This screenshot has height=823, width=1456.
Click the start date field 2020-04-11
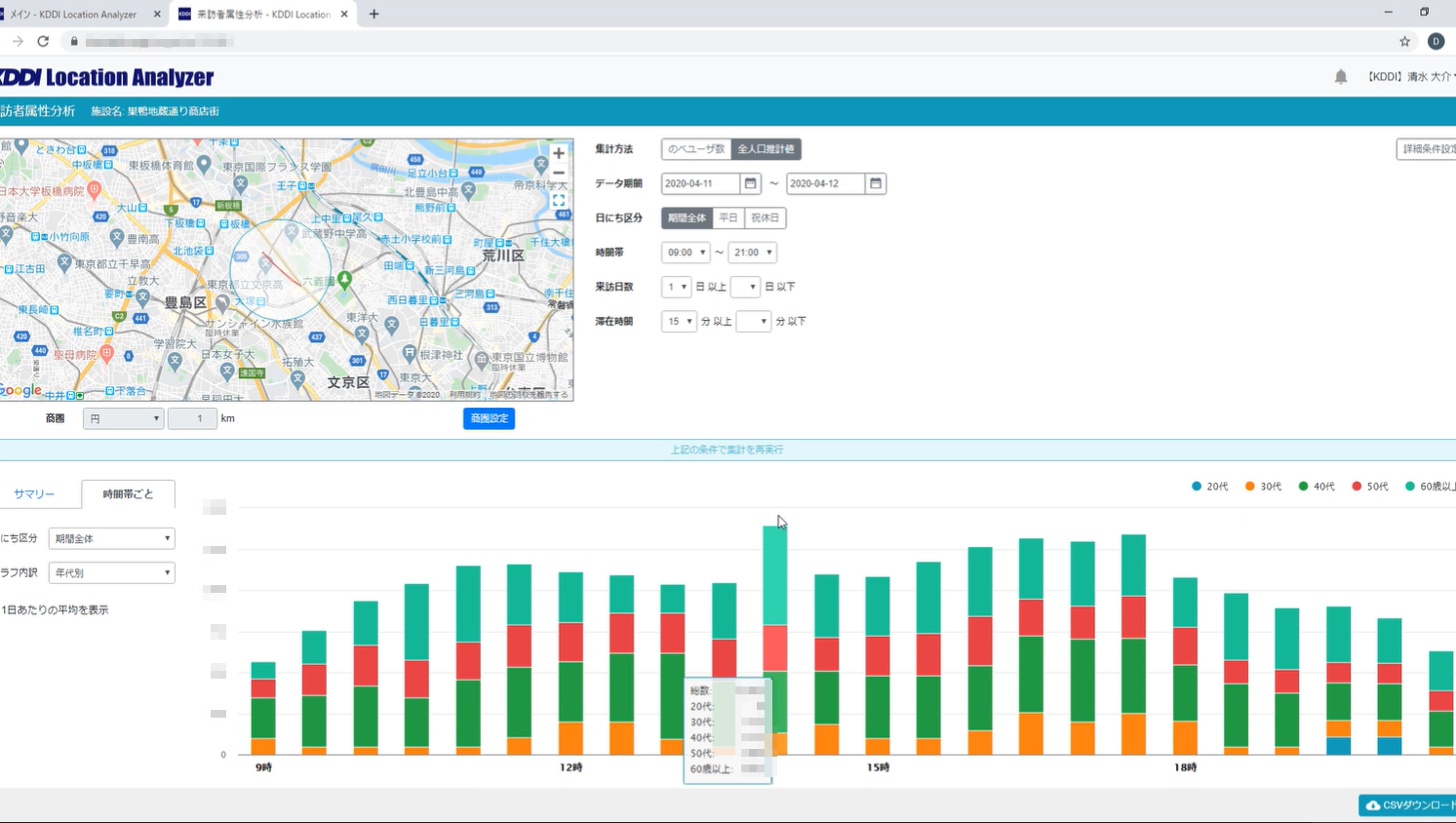click(700, 183)
